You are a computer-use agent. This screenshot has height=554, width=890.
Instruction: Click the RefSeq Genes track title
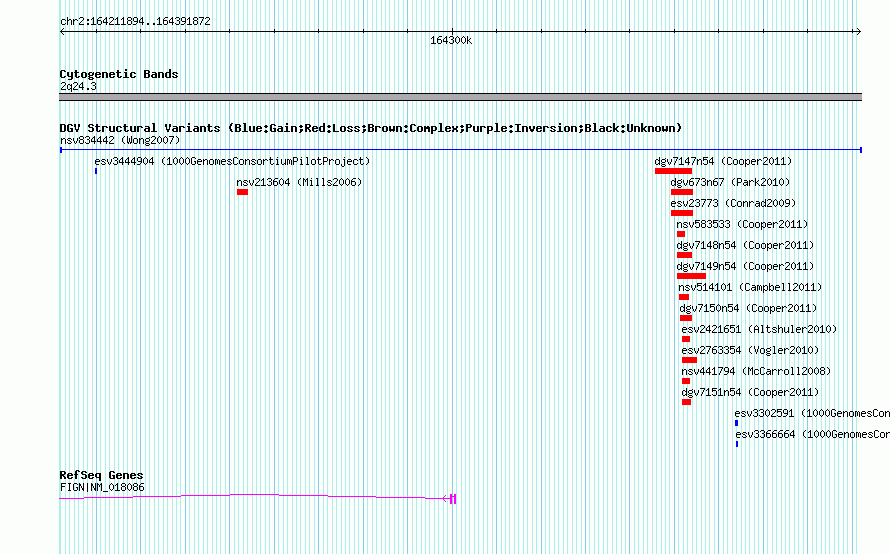tap(102, 475)
